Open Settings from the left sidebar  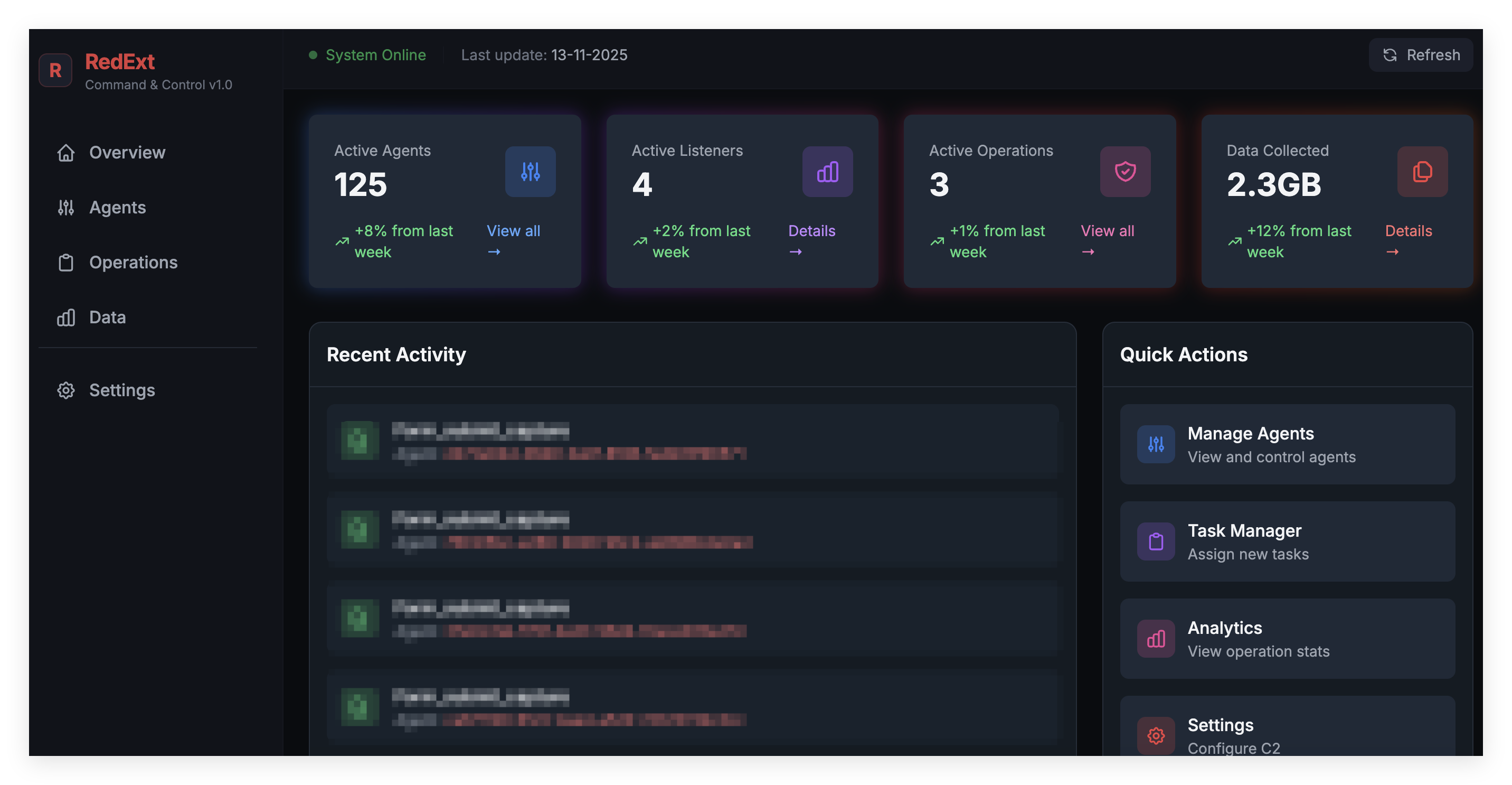pos(121,390)
